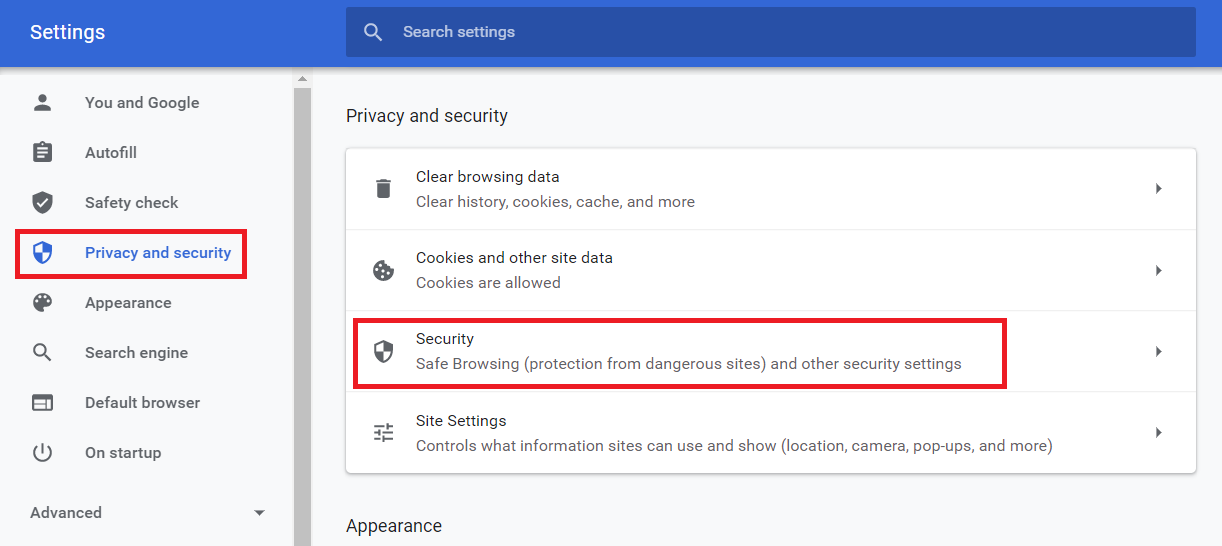
Task: Click the cookie icon in Cookies row
Action: [x=383, y=270]
